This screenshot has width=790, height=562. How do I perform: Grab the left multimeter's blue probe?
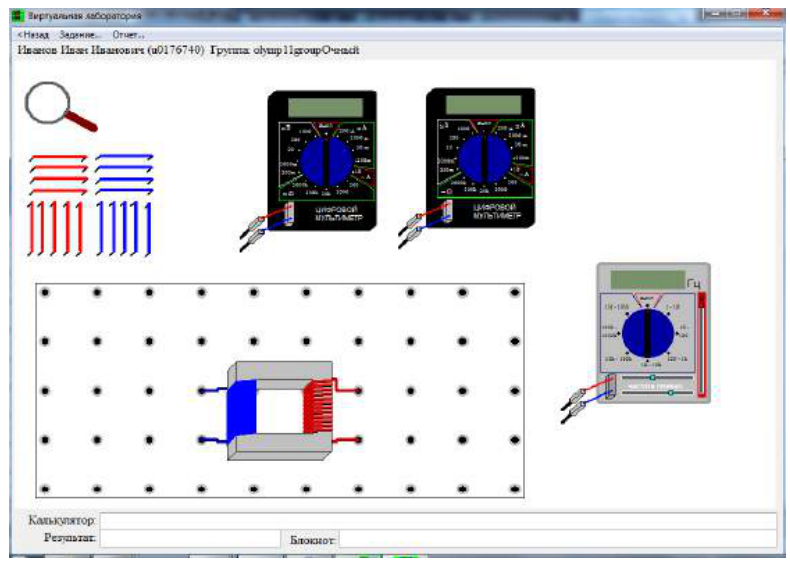(x=251, y=240)
